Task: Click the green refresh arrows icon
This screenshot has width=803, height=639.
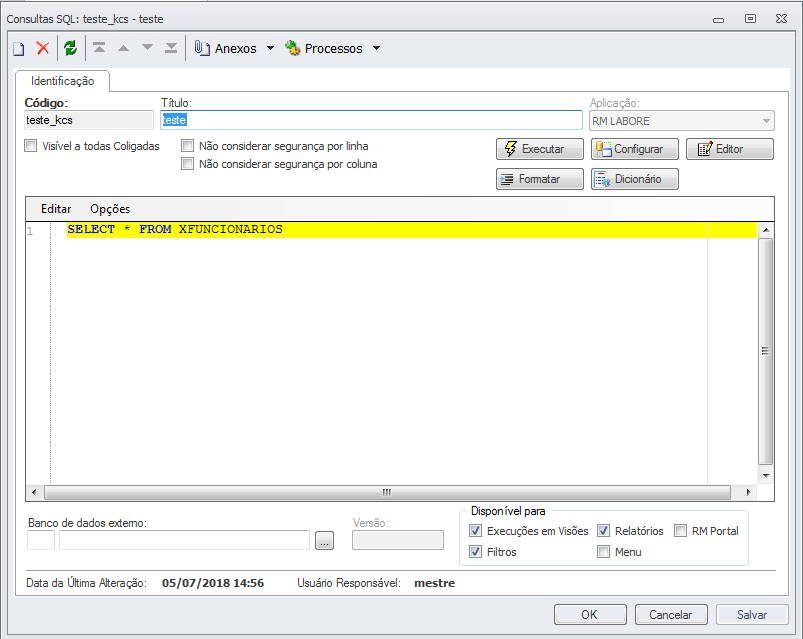Action: (70, 48)
